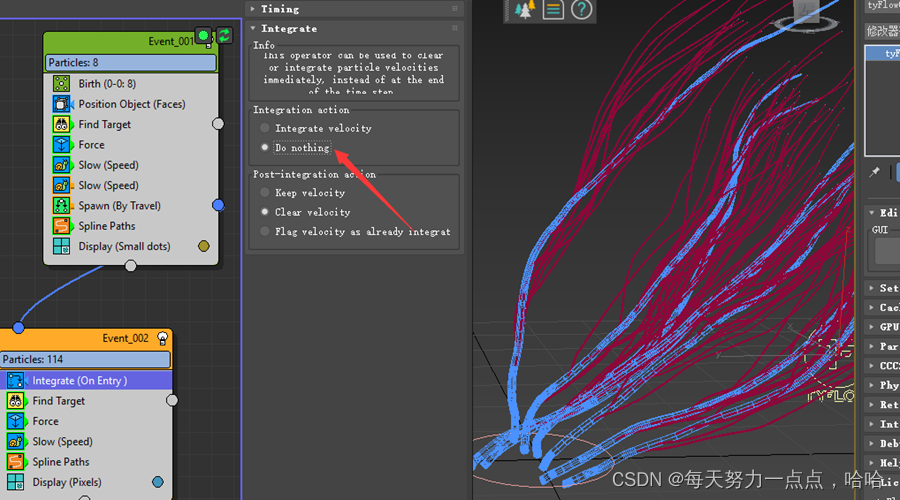
Task: Select the Display (Pixels) operator row
Action: (85, 482)
